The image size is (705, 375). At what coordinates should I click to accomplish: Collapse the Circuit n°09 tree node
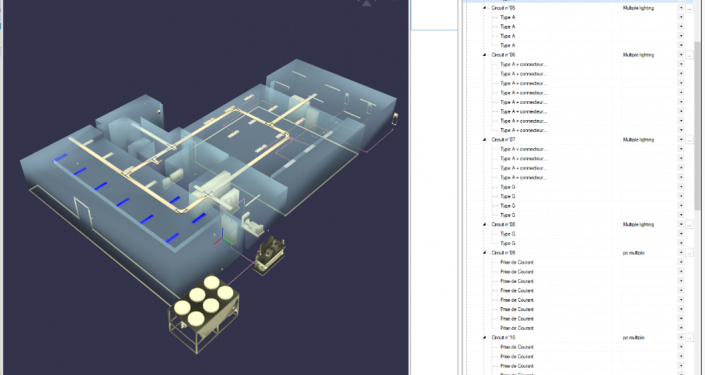[x=485, y=253]
